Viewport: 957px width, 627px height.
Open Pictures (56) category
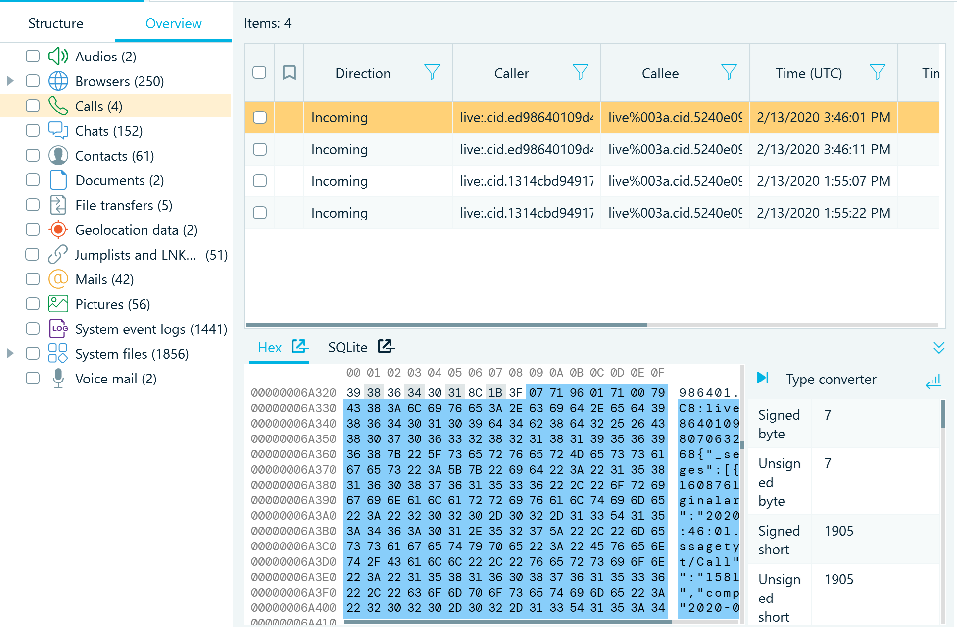112,304
